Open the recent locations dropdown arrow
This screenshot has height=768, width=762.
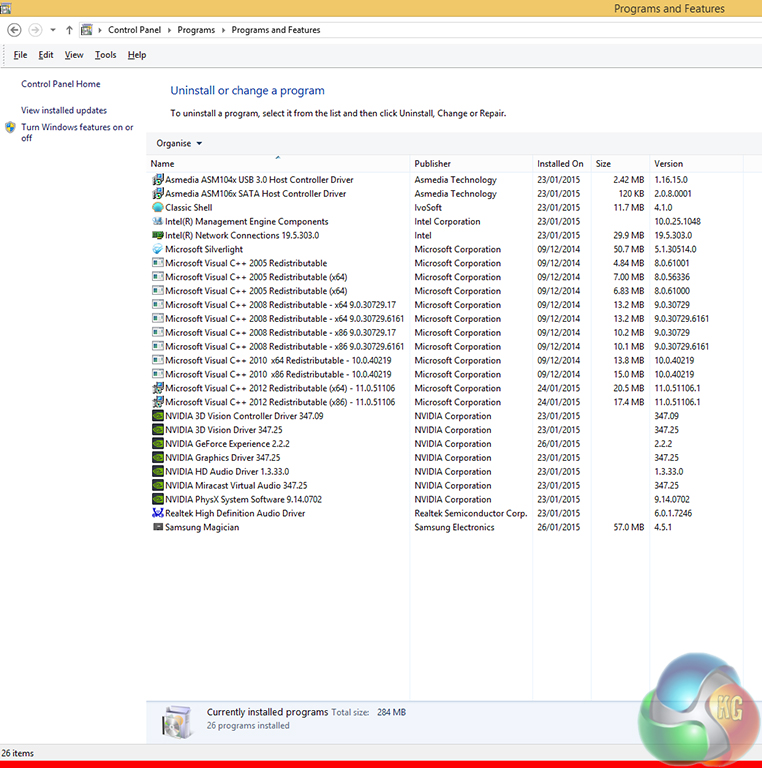(x=52, y=30)
